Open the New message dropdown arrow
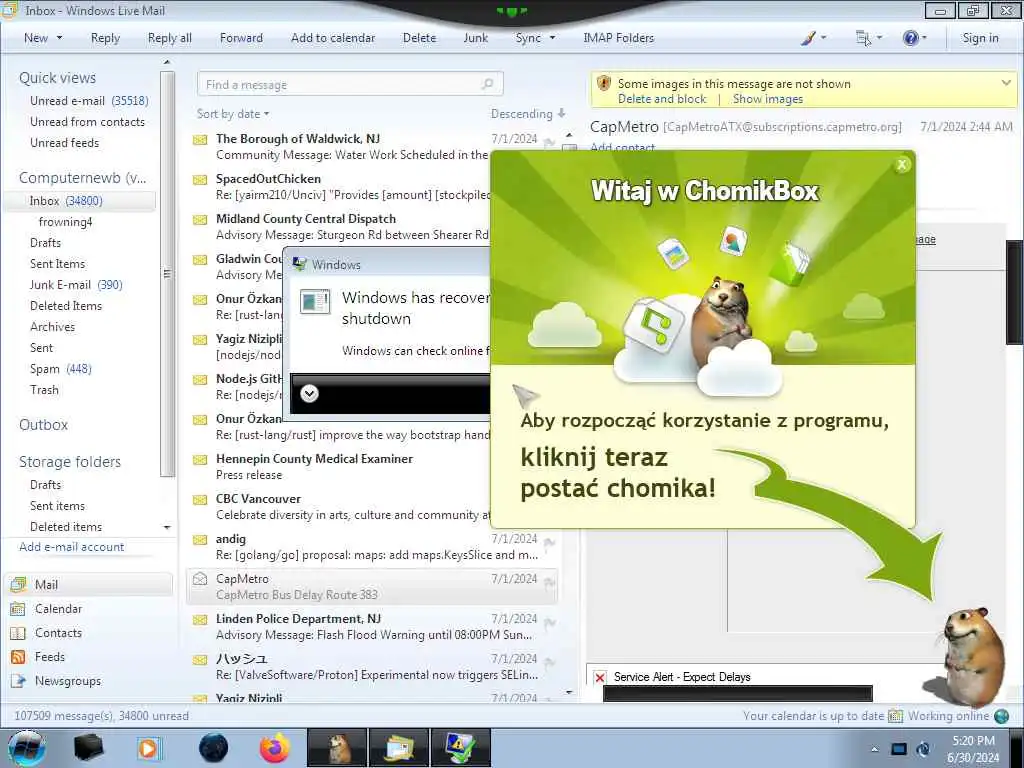 [59, 38]
